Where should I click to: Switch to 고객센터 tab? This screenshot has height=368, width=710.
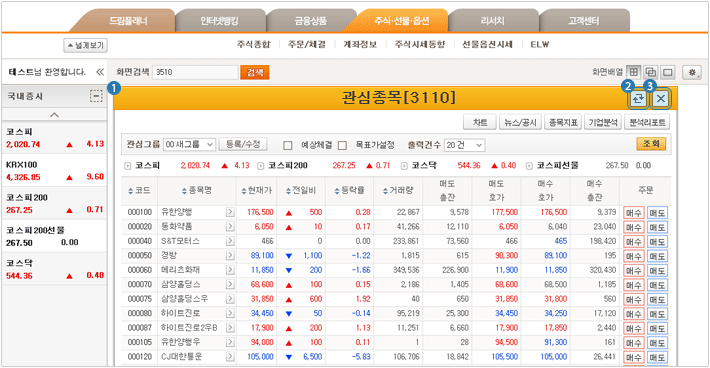[584, 21]
